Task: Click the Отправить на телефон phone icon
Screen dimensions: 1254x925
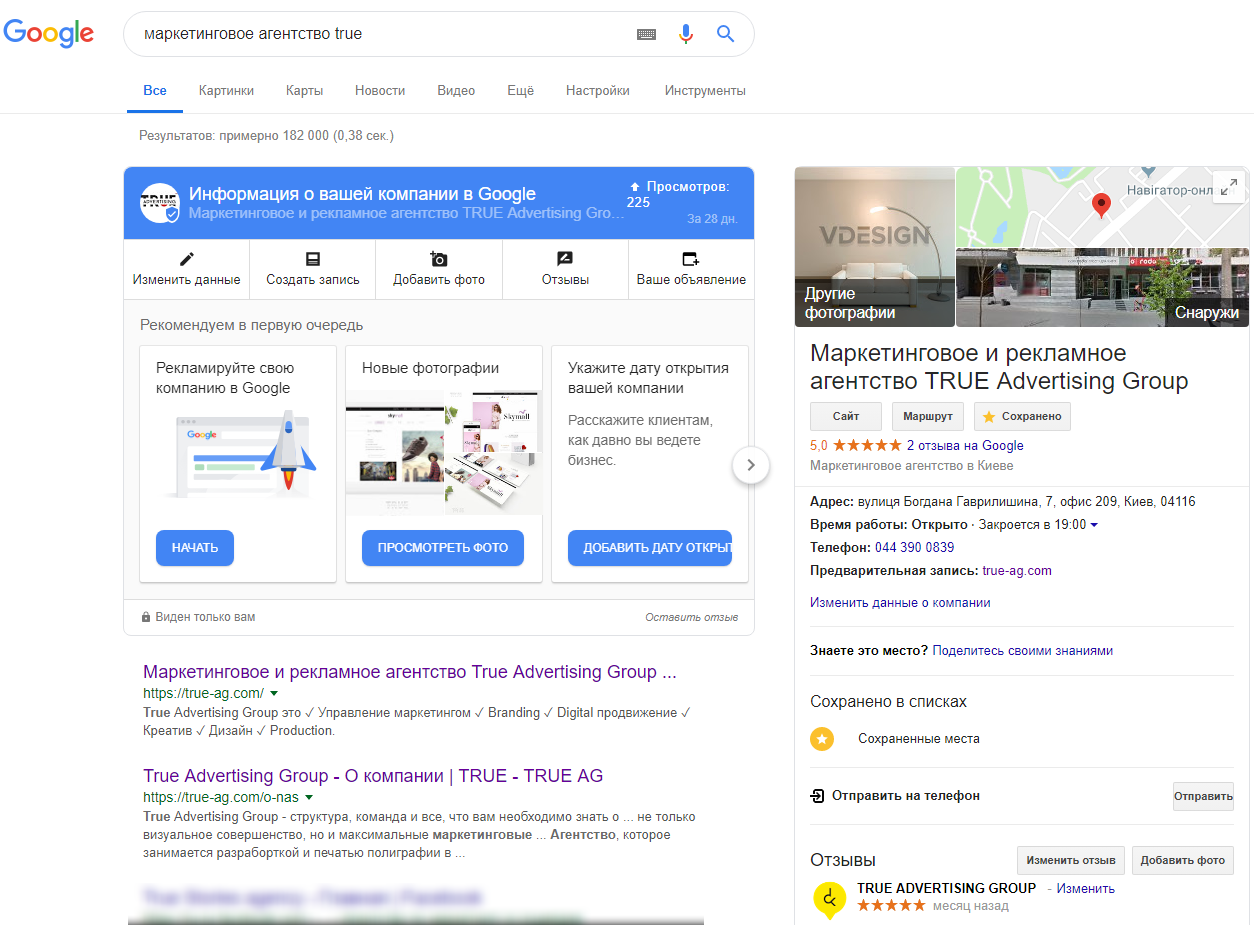Action: pyautogui.click(x=817, y=796)
